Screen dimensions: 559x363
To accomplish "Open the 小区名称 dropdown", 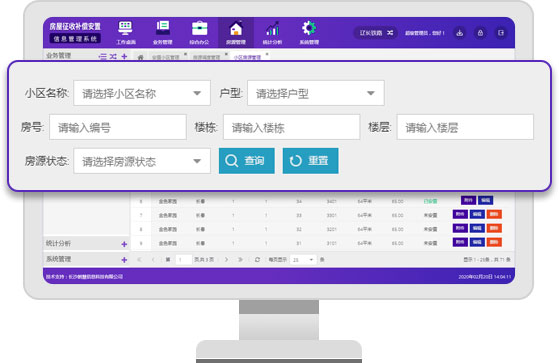I will click(142, 93).
